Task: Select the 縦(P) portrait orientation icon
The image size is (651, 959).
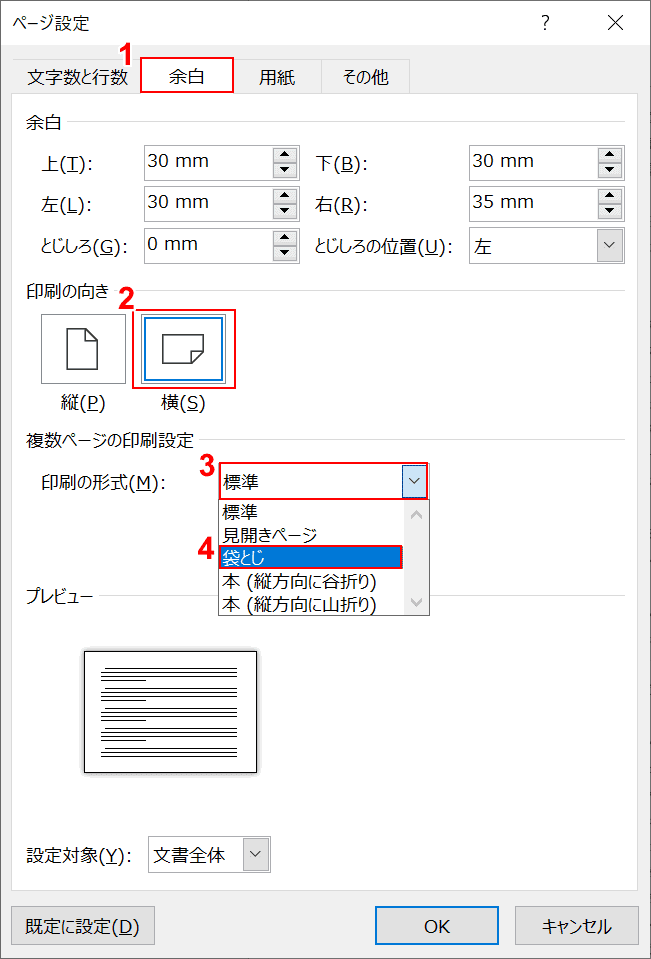Action: (83, 349)
